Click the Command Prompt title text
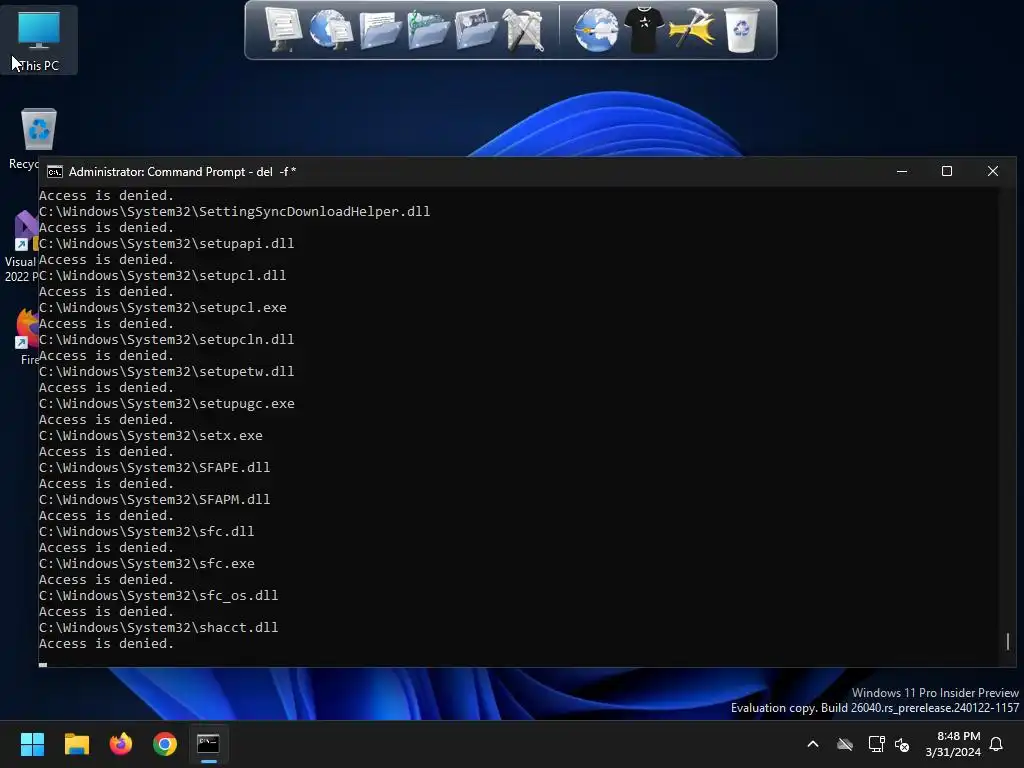 coord(182,172)
